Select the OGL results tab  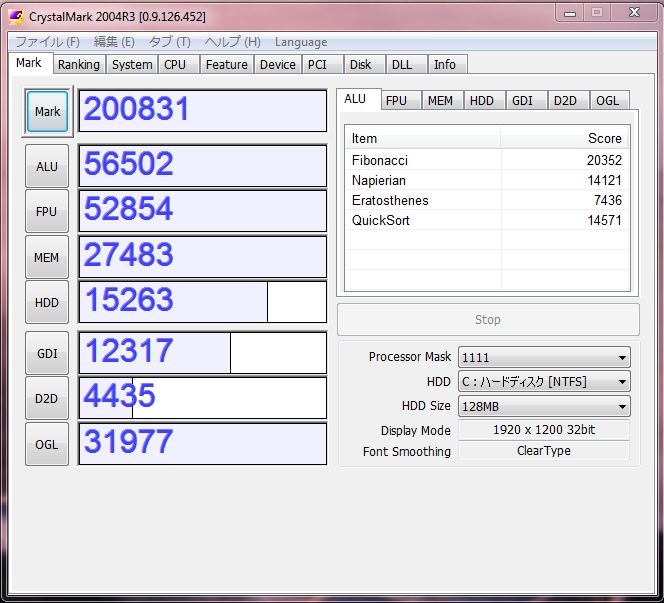point(607,100)
